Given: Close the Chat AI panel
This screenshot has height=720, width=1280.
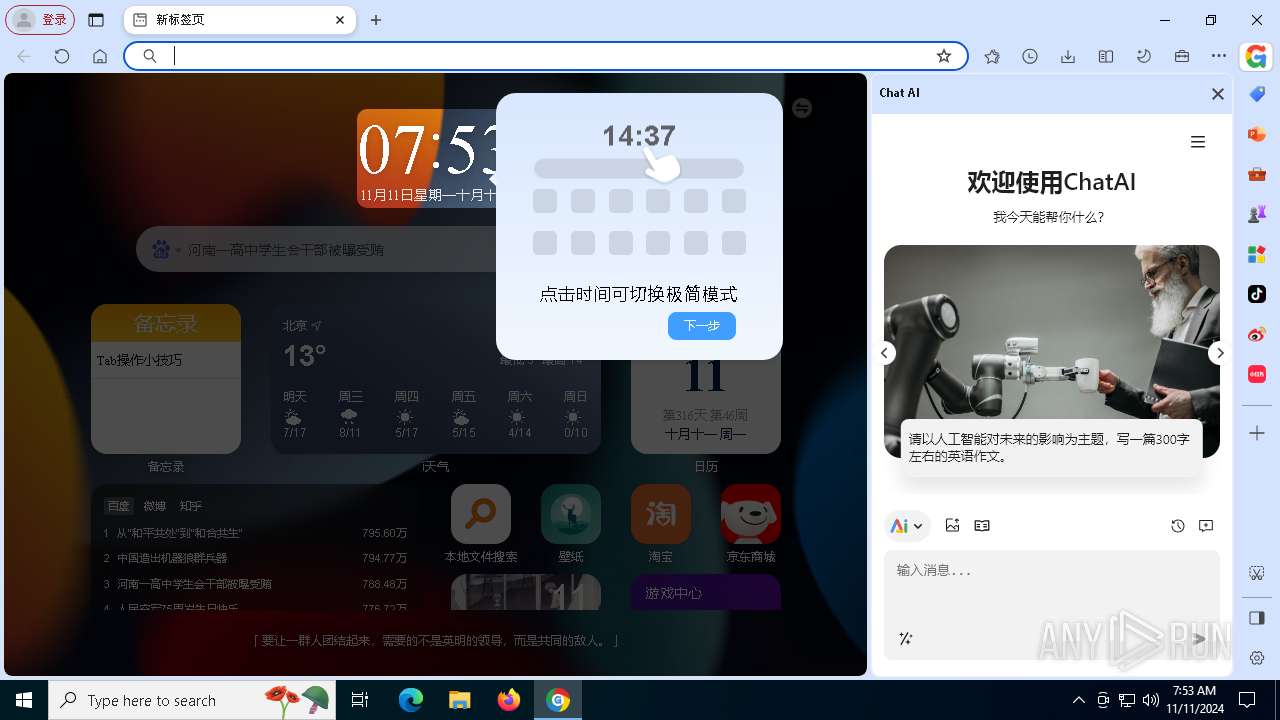Looking at the screenshot, I should (1217, 94).
